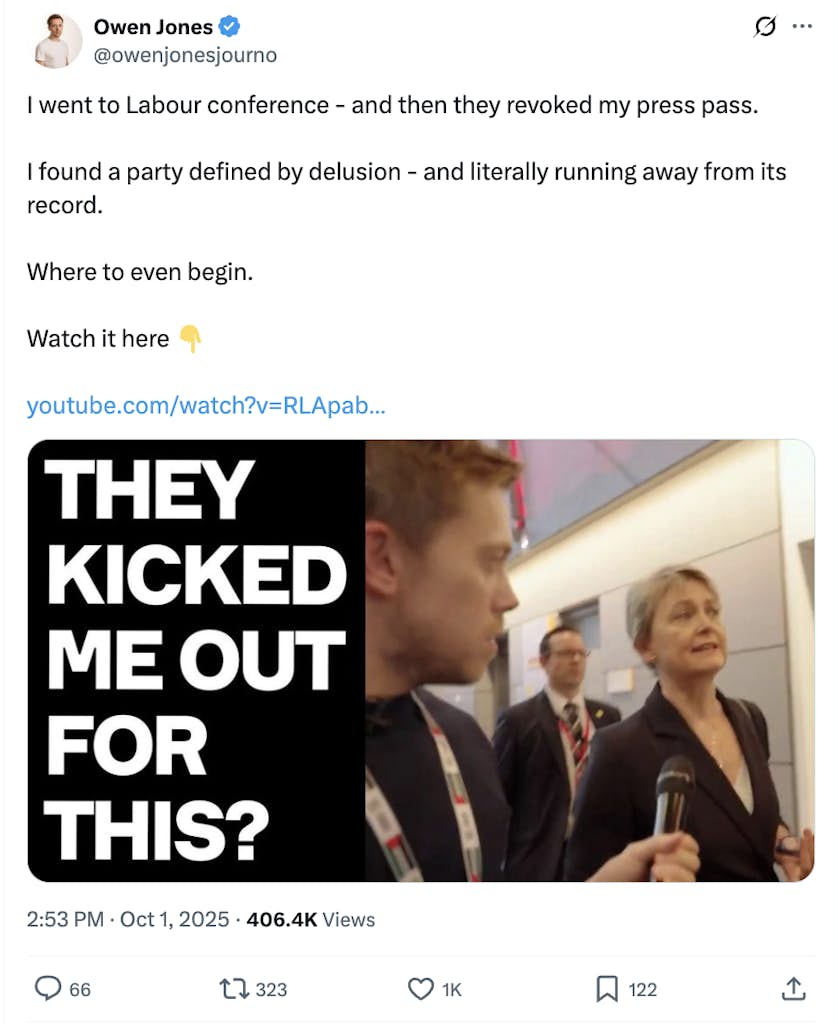Open the THEY KICKED ME OUT video card
The width and height of the screenshot is (838, 1024).
coord(421,660)
